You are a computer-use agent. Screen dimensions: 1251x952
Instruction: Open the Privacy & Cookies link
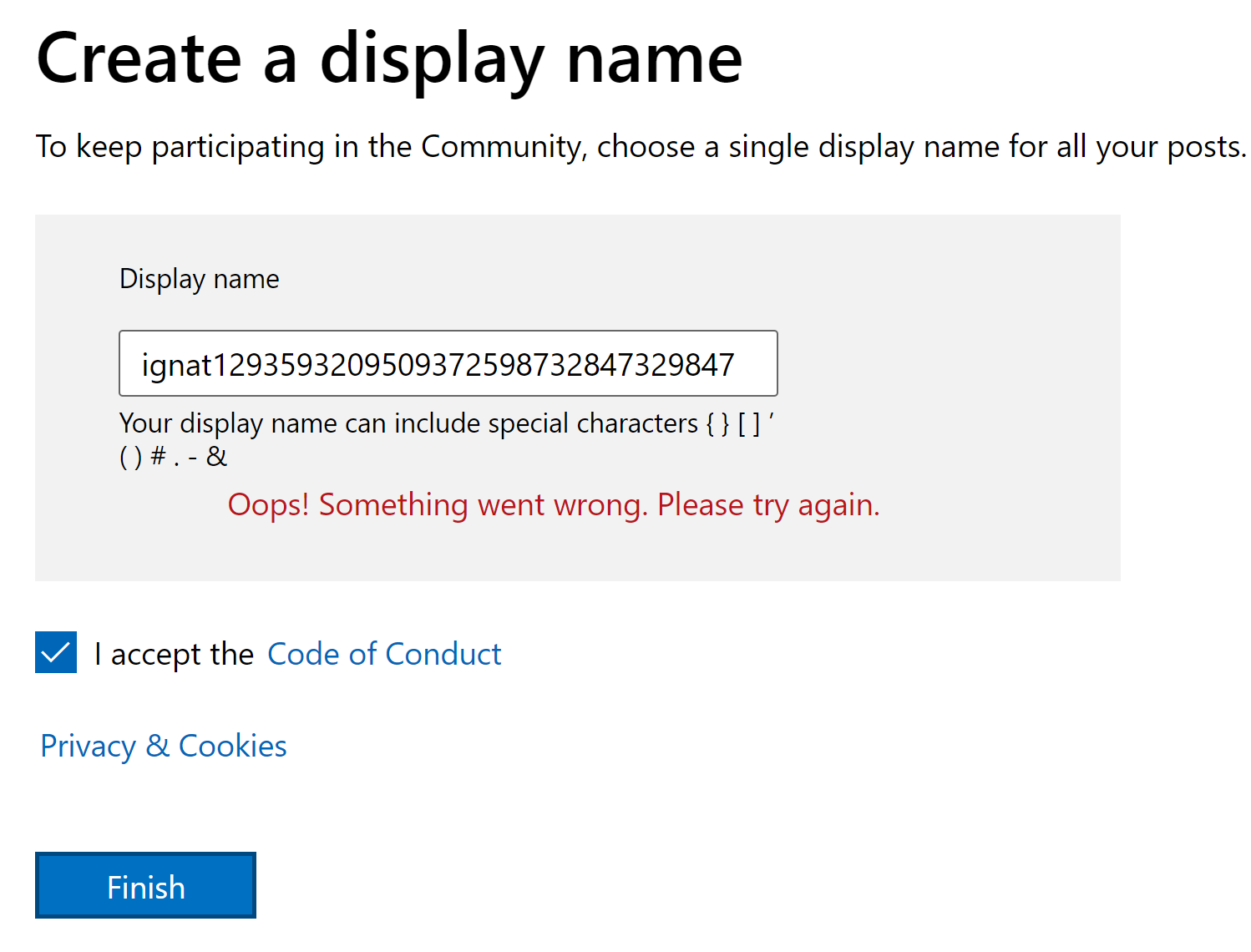pos(164,746)
